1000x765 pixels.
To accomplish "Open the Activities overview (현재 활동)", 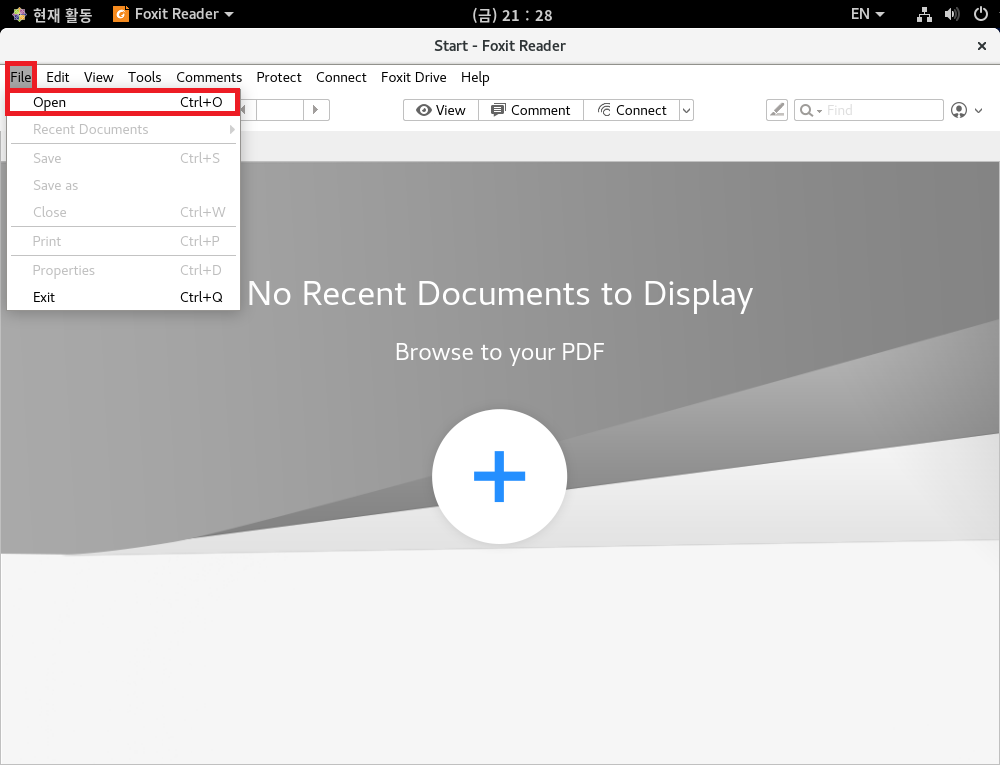I will coord(52,14).
